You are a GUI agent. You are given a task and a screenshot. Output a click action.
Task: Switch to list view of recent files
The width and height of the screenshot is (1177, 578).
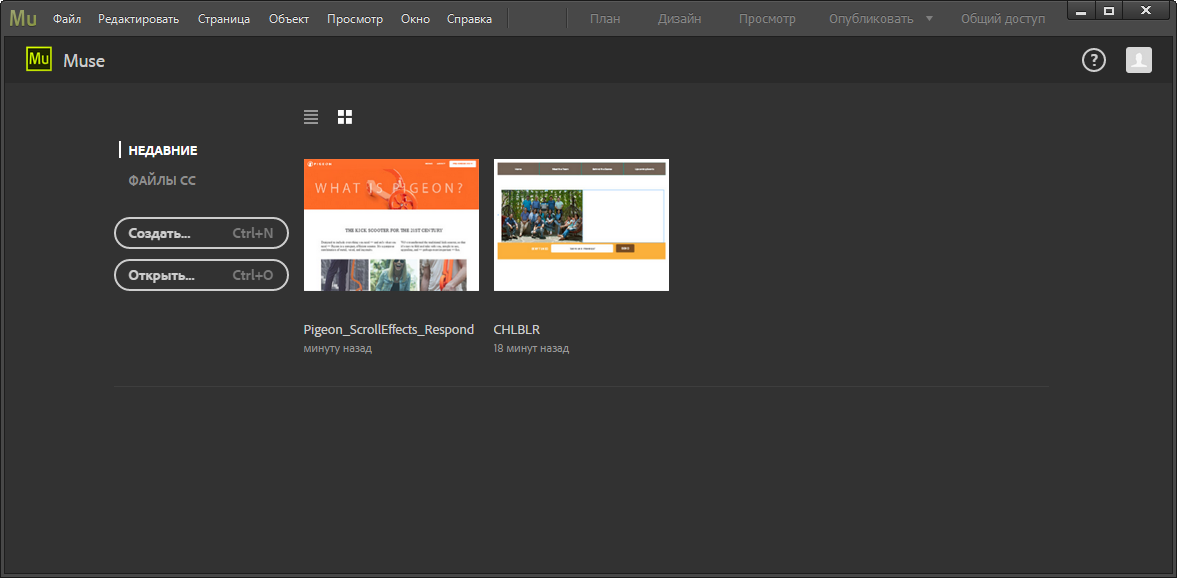click(310, 117)
